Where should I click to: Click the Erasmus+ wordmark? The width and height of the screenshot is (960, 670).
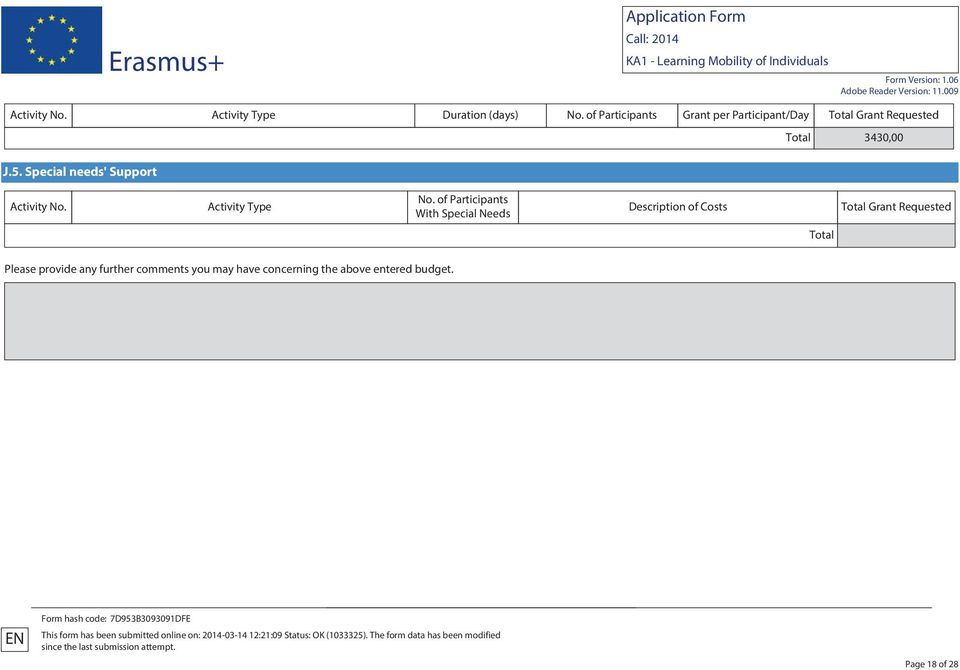pos(167,62)
